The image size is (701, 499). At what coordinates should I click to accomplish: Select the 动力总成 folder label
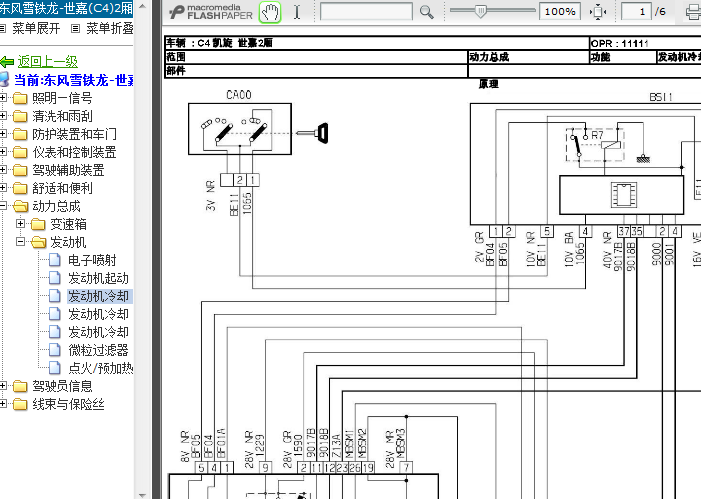[56, 206]
